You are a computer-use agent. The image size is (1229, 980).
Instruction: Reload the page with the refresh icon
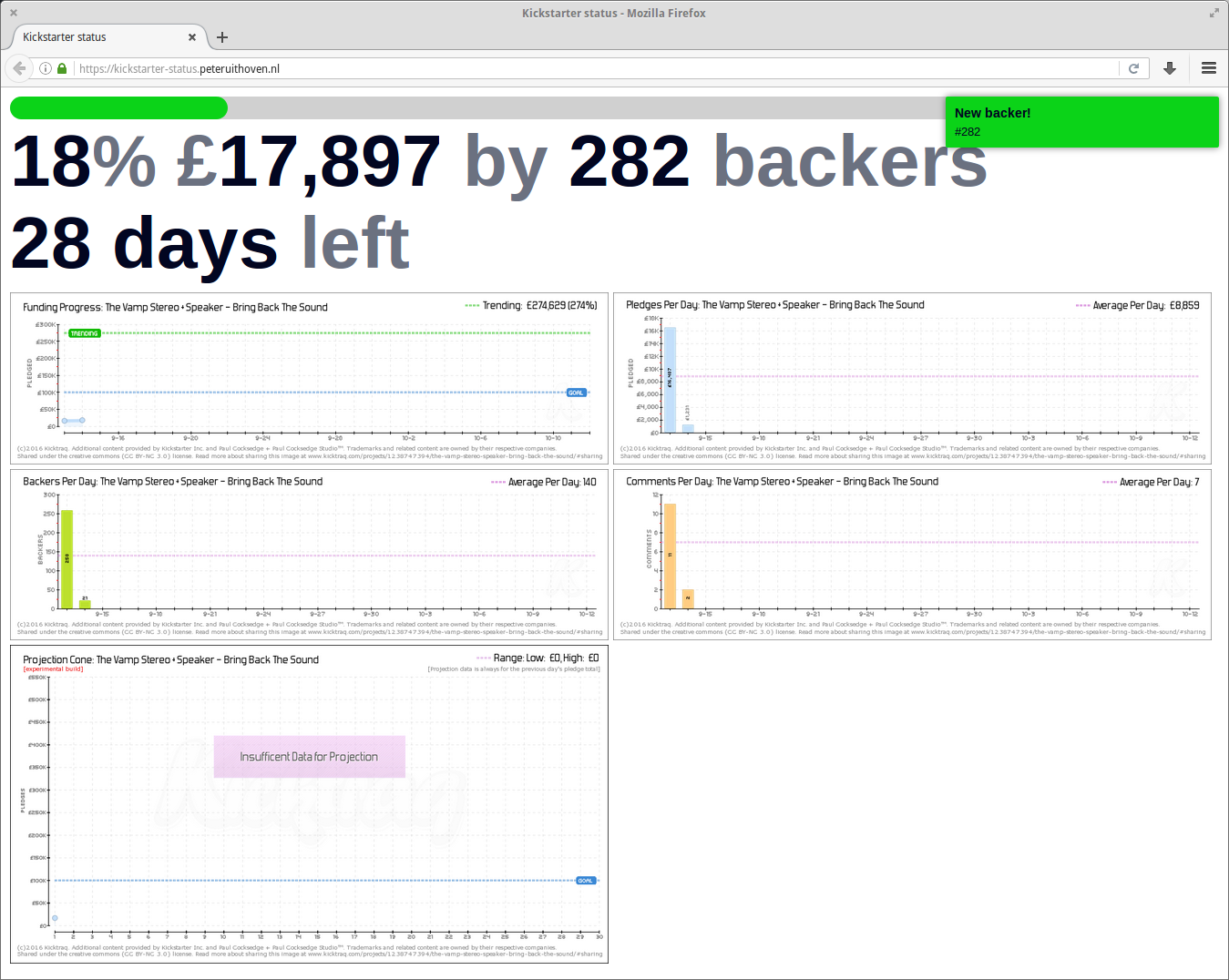click(1134, 68)
